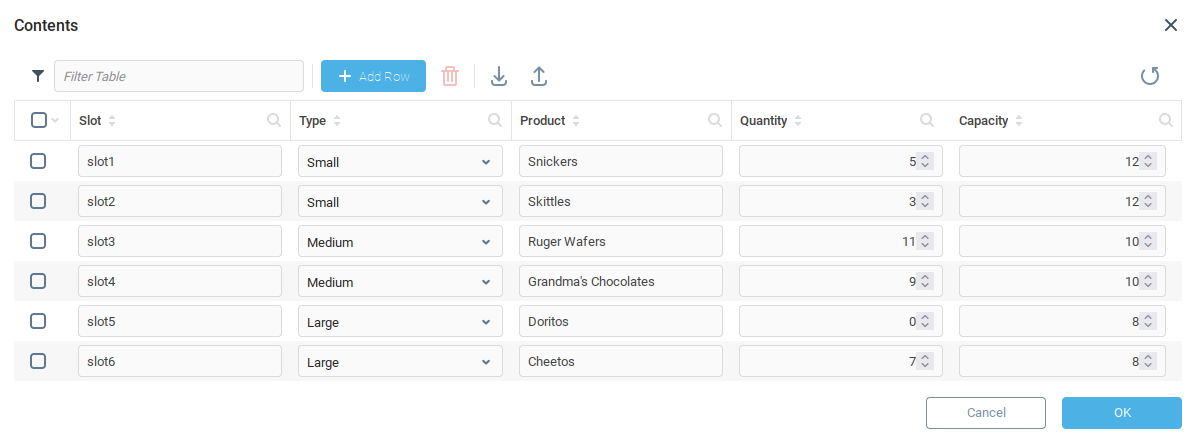Screen dimensions: 1193x441
Task: Check the slot1 row checkbox
Action: click(38, 161)
